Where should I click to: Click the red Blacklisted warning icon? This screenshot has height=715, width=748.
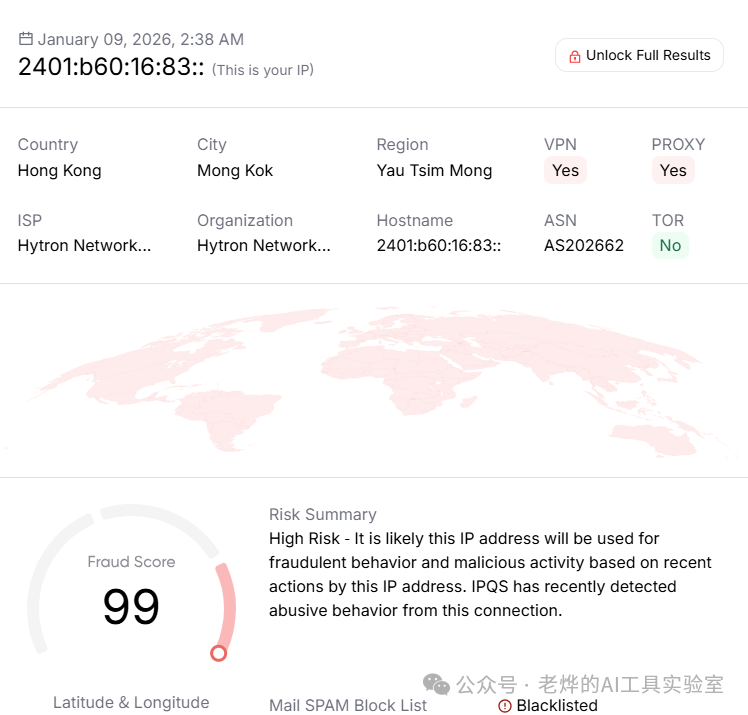[x=505, y=706]
